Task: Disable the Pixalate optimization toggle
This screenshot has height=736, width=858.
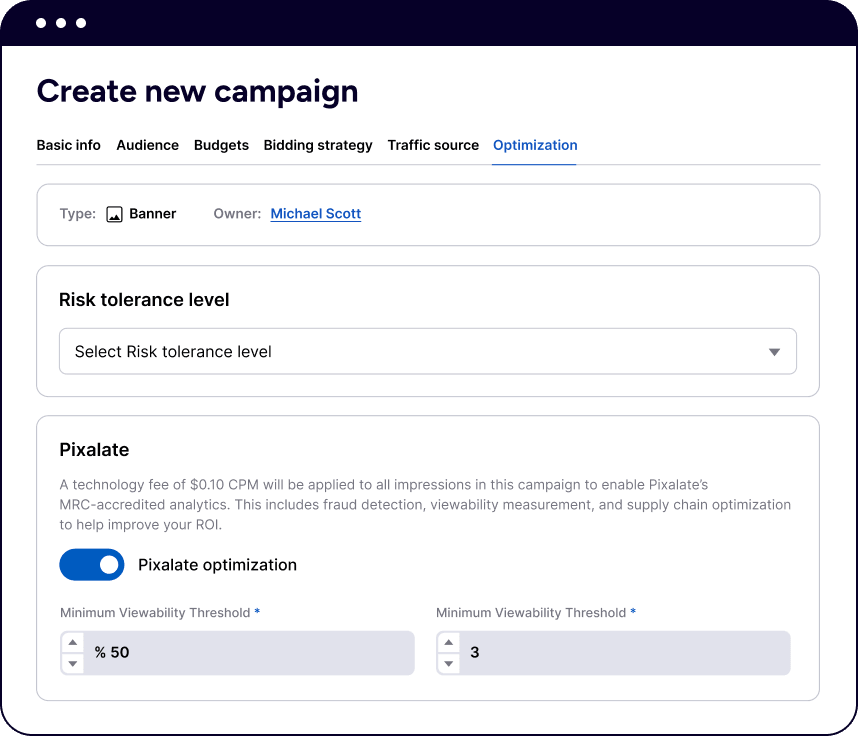Action: tap(92, 565)
